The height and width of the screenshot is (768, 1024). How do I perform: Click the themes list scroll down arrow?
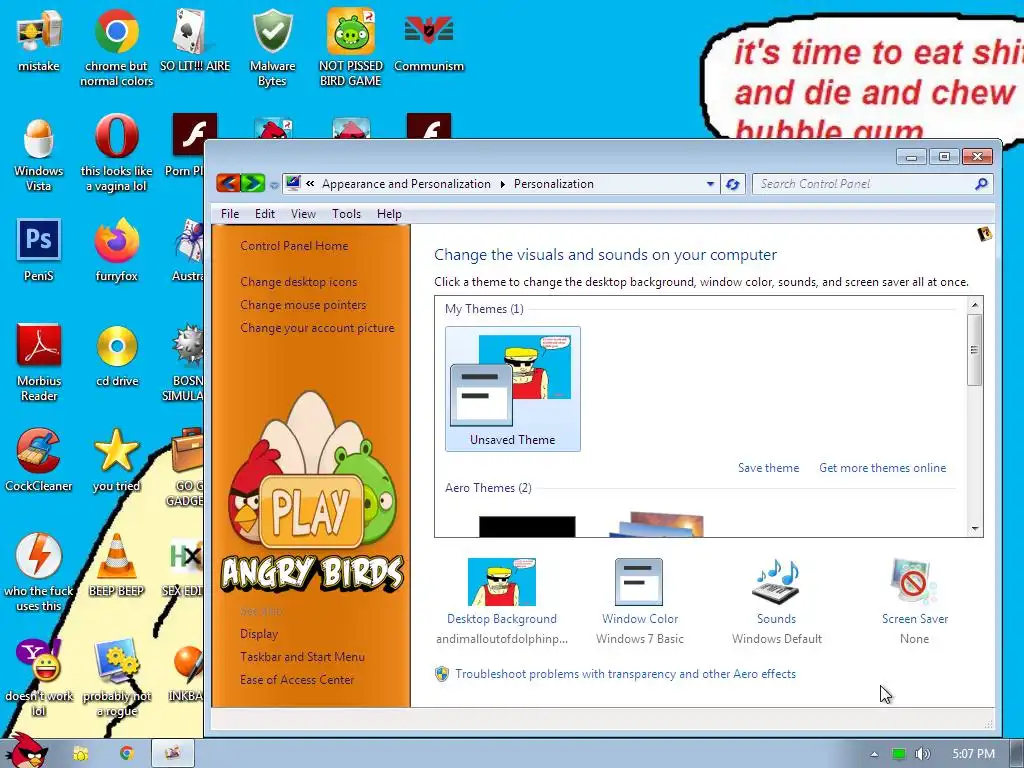[x=974, y=528]
